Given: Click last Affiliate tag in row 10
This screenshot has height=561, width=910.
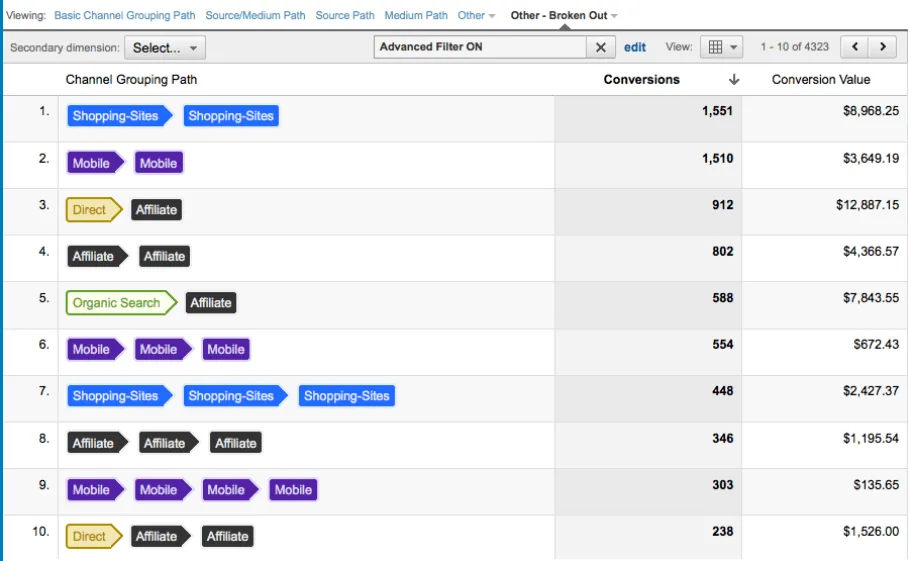Looking at the screenshot, I should 228,536.
